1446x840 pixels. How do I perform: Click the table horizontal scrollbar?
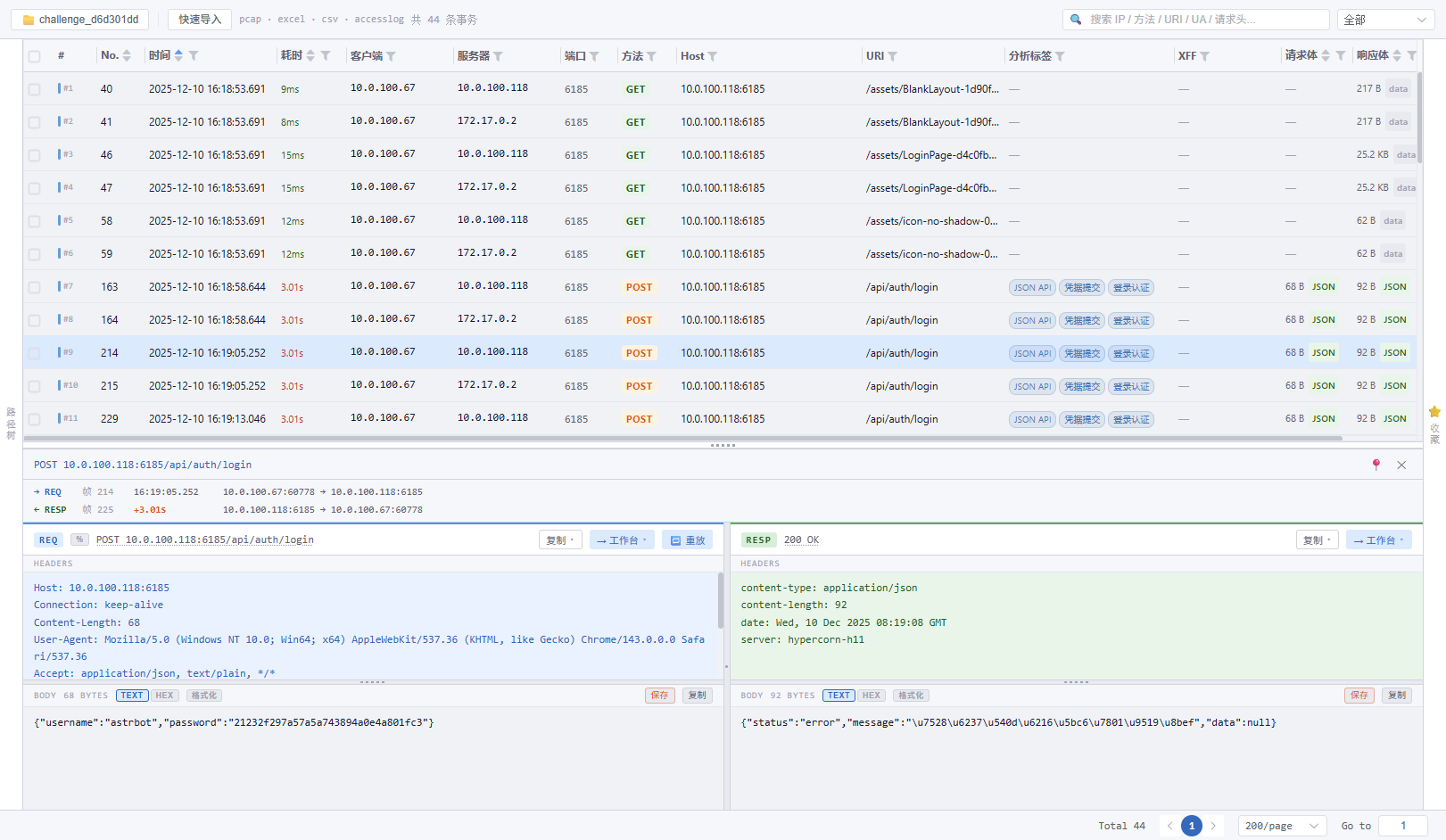(x=683, y=438)
